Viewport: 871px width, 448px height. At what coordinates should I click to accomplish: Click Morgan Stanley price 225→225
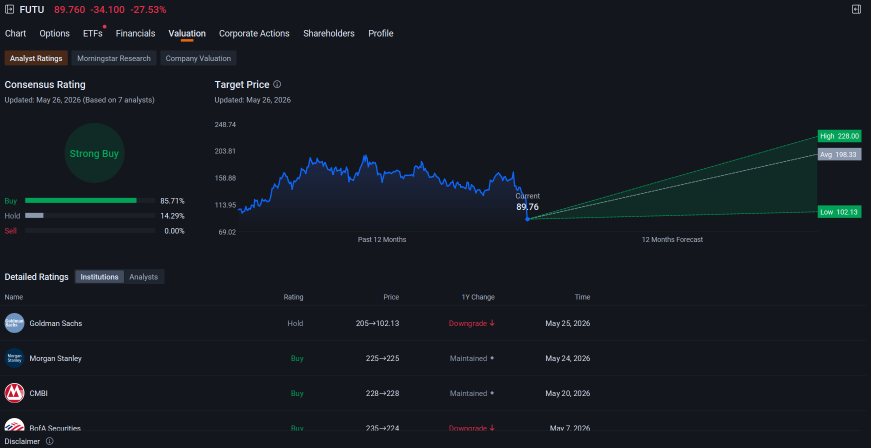[x=382, y=358]
